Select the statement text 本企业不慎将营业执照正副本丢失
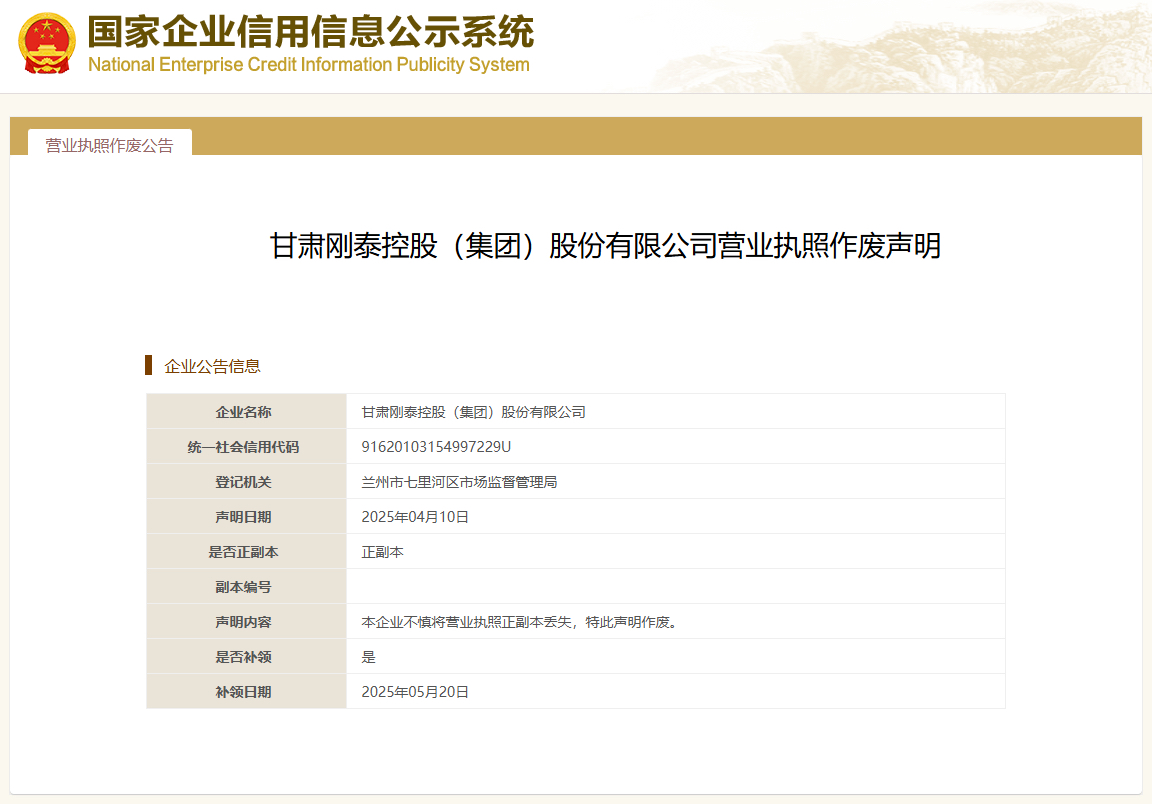Screen dimensions: 1152x804 click(x=466, y=622)
